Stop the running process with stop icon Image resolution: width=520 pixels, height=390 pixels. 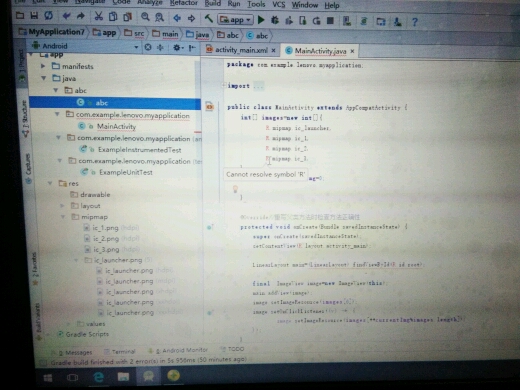pyautogui.click(x=330, y=21)
